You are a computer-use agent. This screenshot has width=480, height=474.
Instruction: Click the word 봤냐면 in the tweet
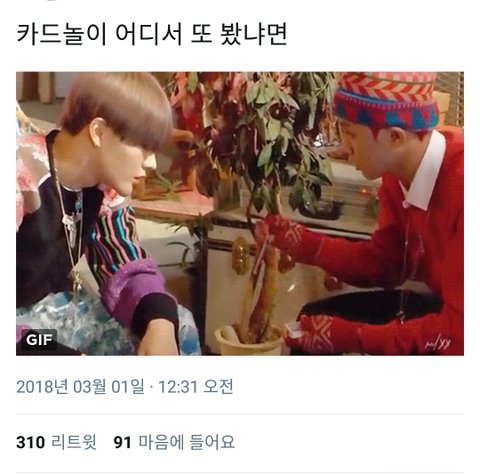pyautogui.click(x=254, y=34)
